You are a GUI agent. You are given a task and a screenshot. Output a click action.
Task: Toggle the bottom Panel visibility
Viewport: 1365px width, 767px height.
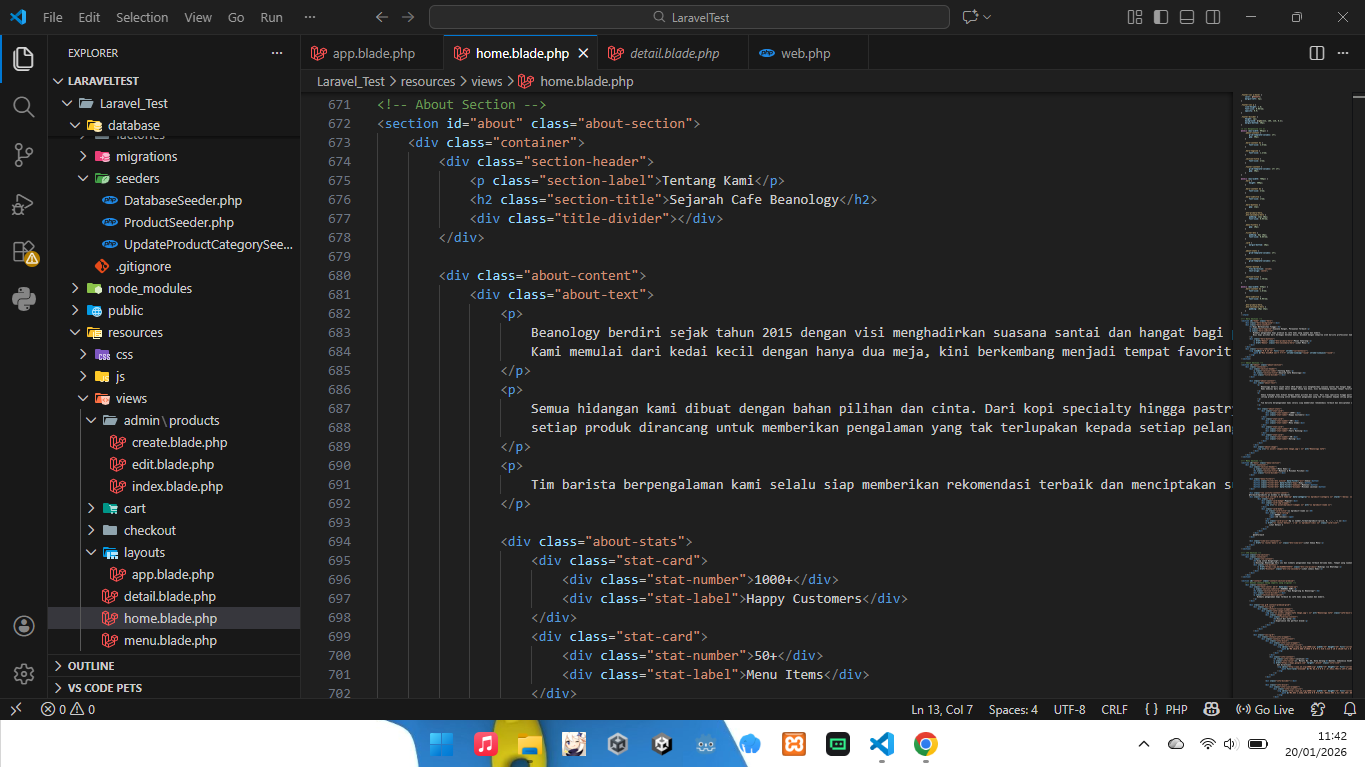[x=1185, y=17]
